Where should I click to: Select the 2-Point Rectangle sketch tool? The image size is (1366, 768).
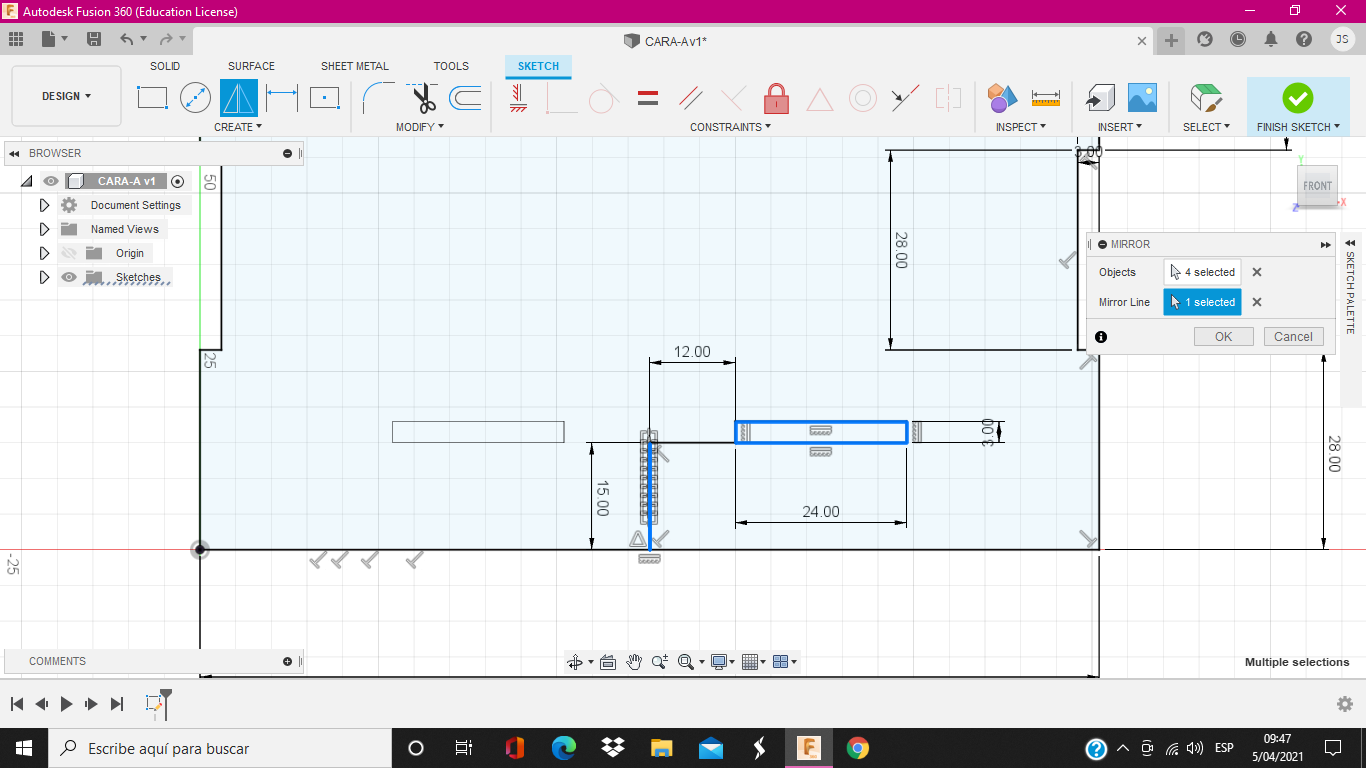(x=152, y=98)
